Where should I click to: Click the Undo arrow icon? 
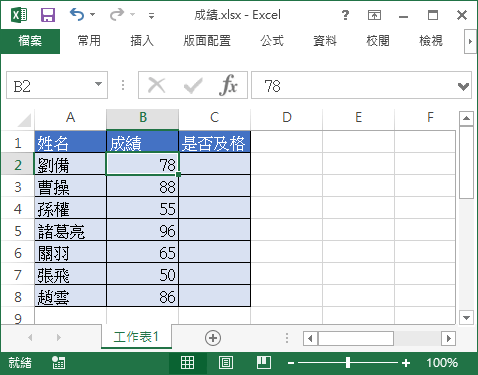(77, 15)
